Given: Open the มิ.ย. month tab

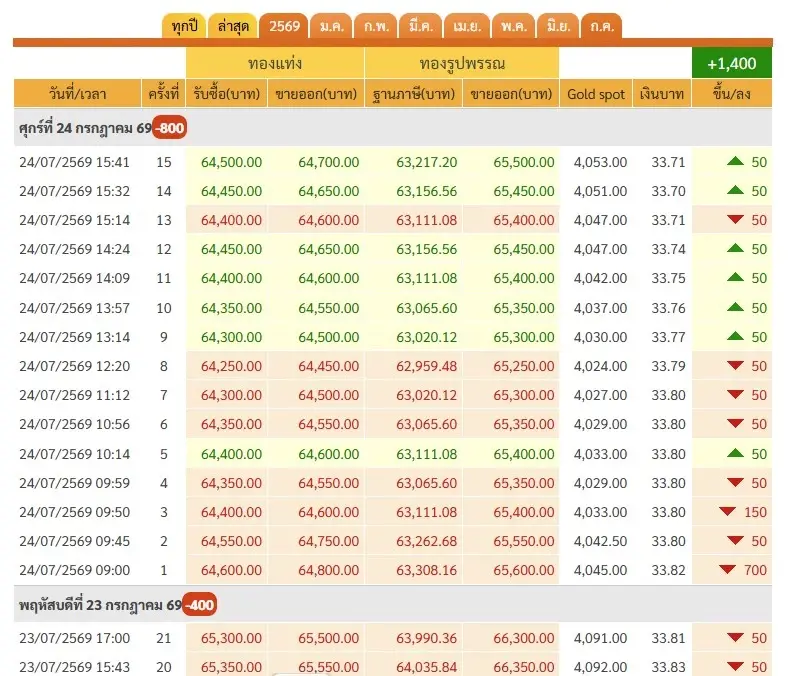Looking at the screenshot, I should tap(558, 26).
